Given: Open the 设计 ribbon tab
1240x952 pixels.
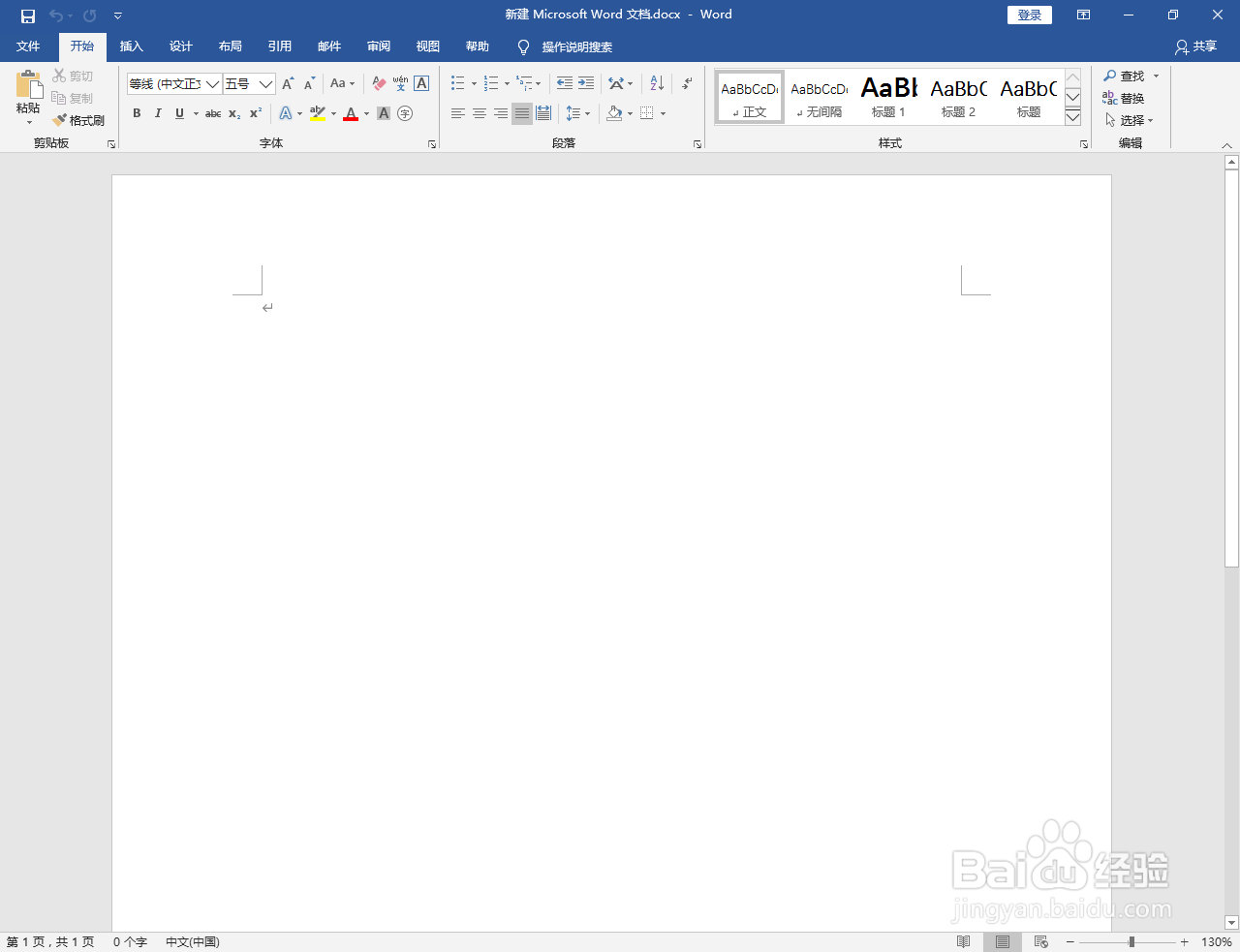Looking at the screenshot, I should (x=180, y=46).
